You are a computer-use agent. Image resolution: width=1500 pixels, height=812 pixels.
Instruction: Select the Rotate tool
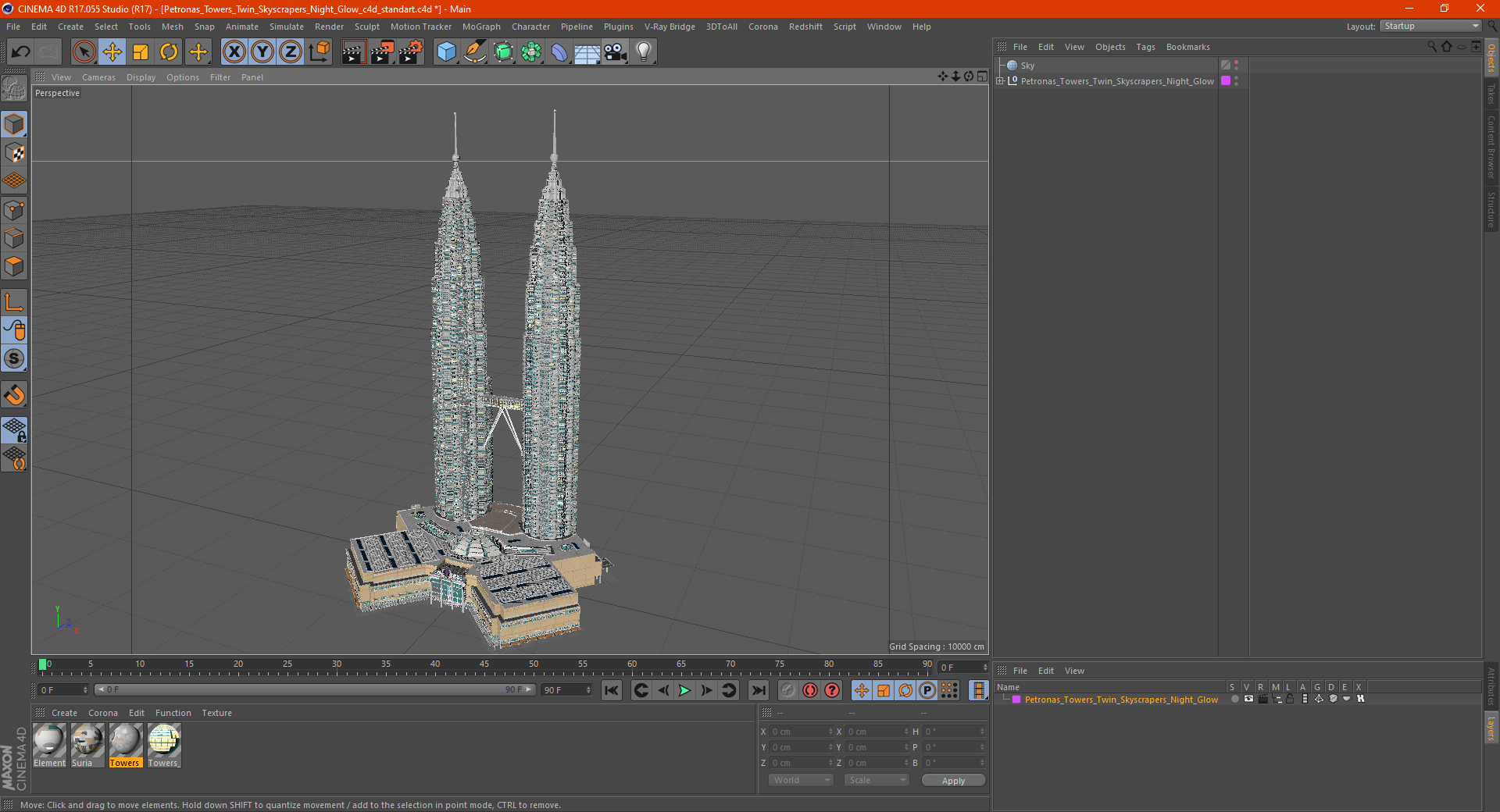point(169,52)
